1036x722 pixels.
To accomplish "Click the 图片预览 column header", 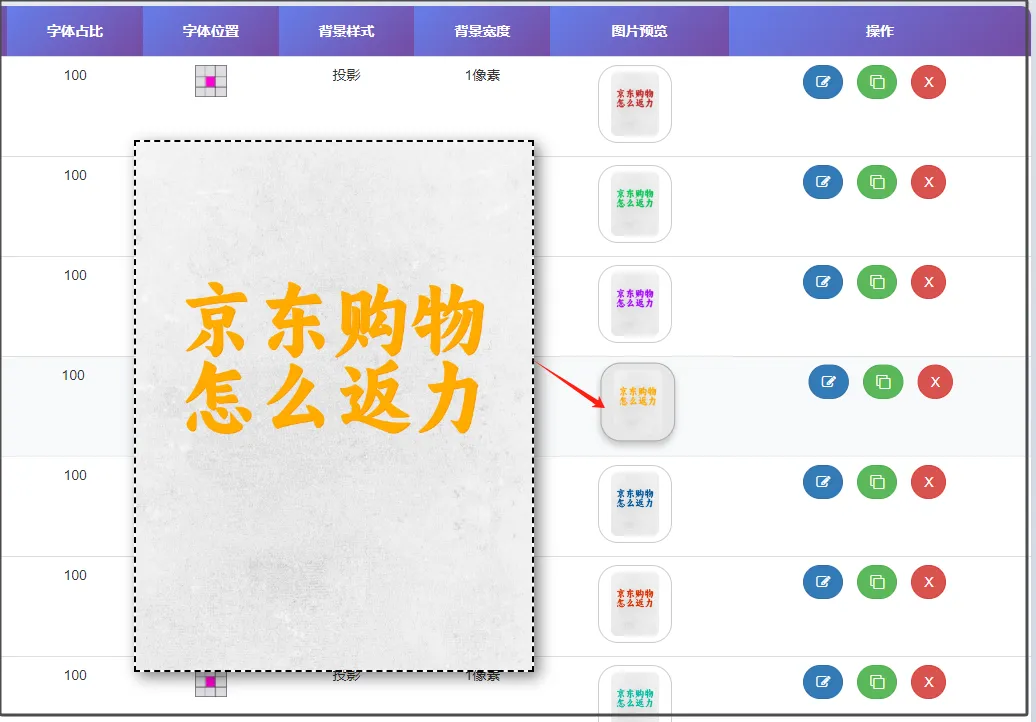I will tap(640, 31).
